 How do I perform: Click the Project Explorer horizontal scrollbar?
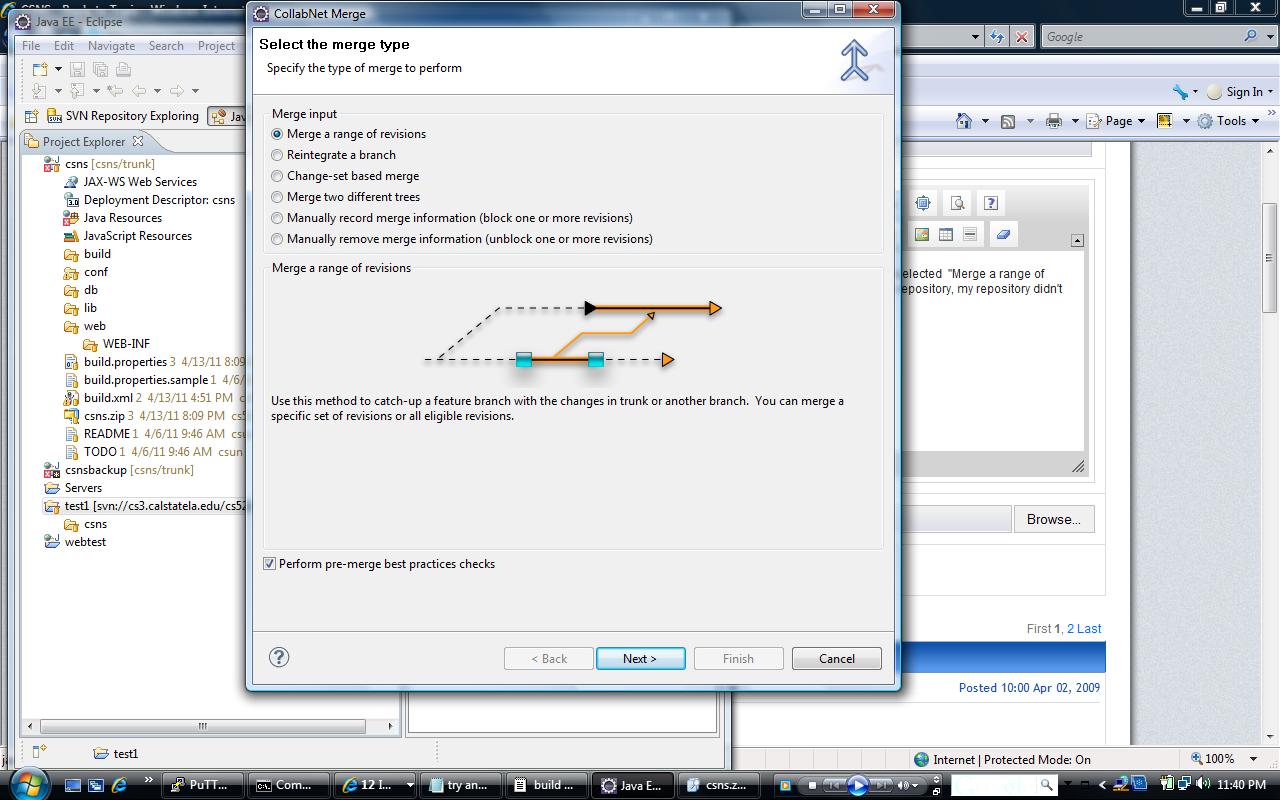[x=203, y=726]
